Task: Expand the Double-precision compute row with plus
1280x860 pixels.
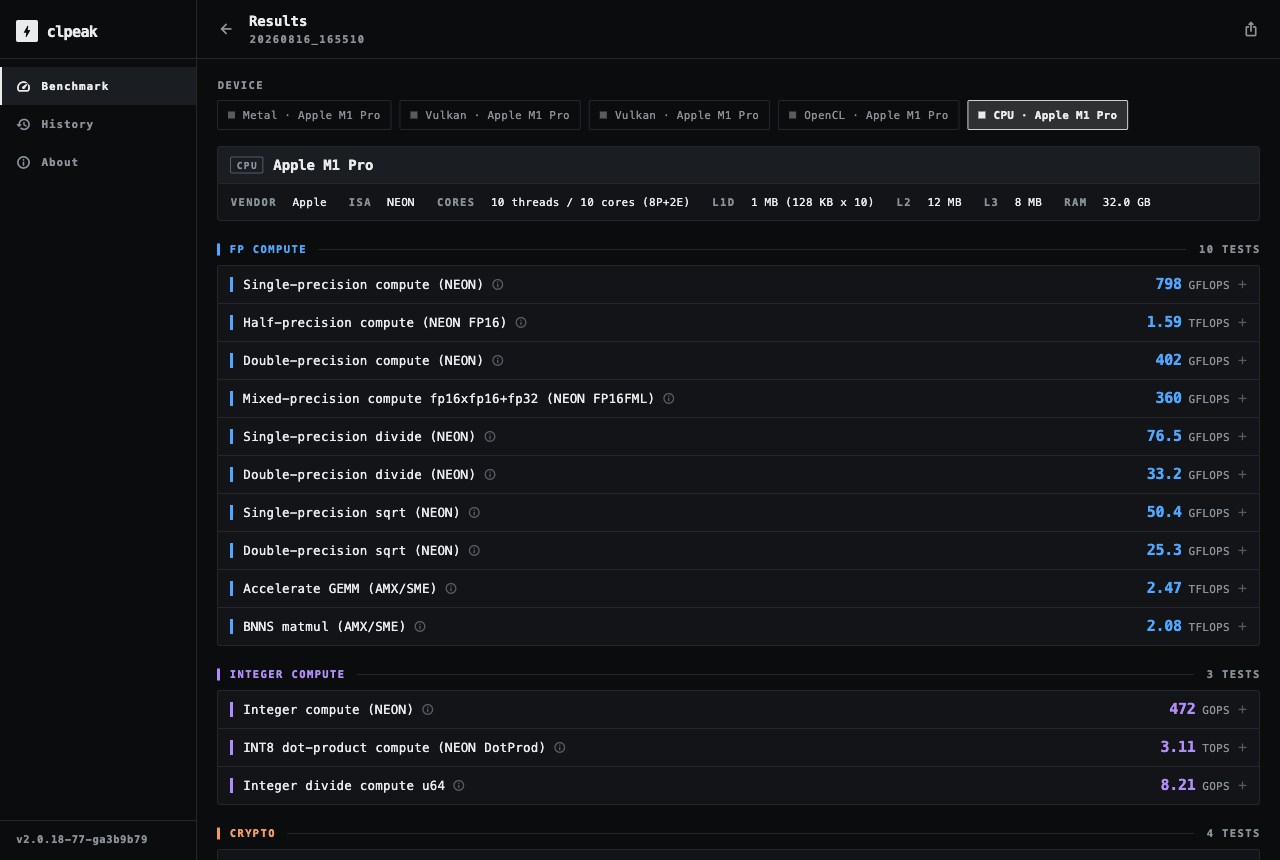Action: [x=1243, y=361]
